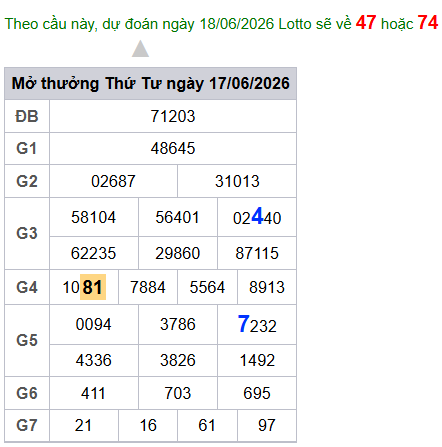Click G5 number 0094

[x=93, y=324]
